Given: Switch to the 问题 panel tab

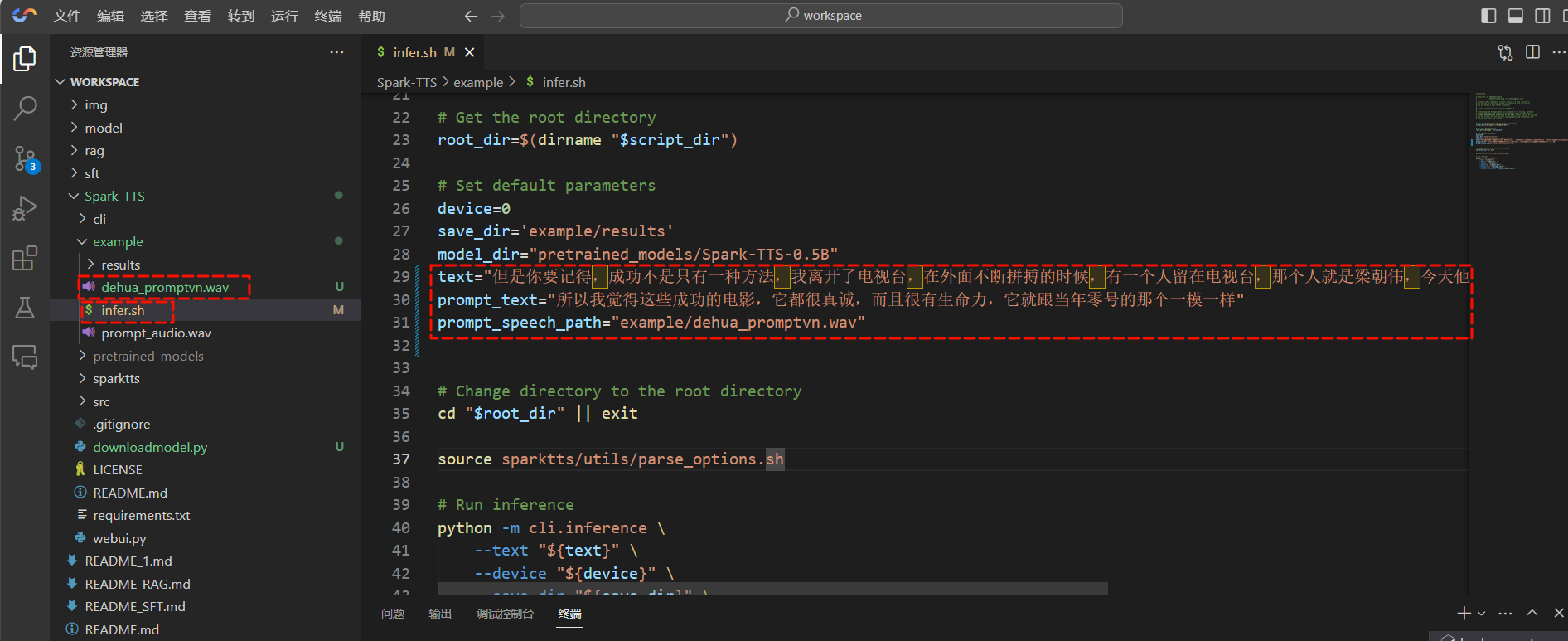Looking at the screenshot, I should (x=393, y=614).
